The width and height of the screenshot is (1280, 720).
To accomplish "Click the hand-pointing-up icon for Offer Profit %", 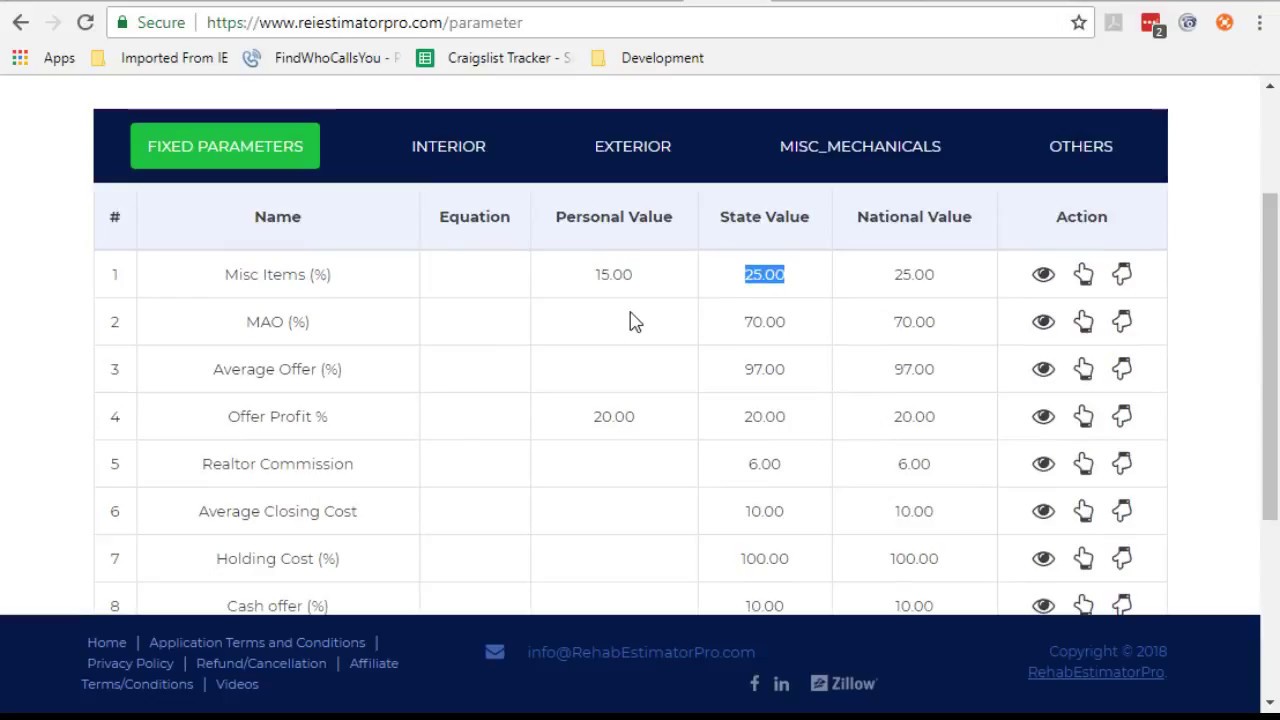I will (x=1084, y=416).
